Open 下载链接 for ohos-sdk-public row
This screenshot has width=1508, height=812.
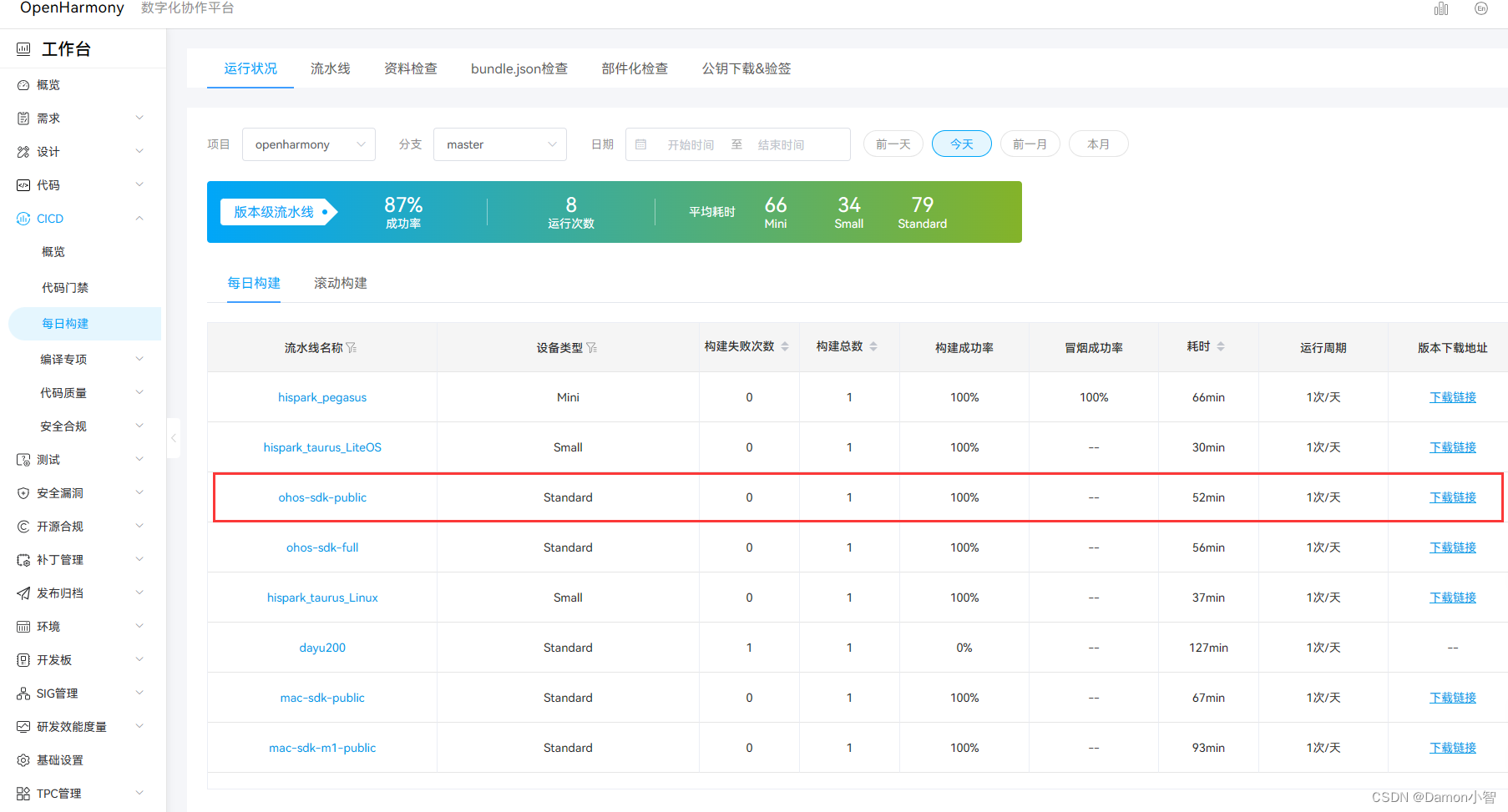[x=1453, y=497]
